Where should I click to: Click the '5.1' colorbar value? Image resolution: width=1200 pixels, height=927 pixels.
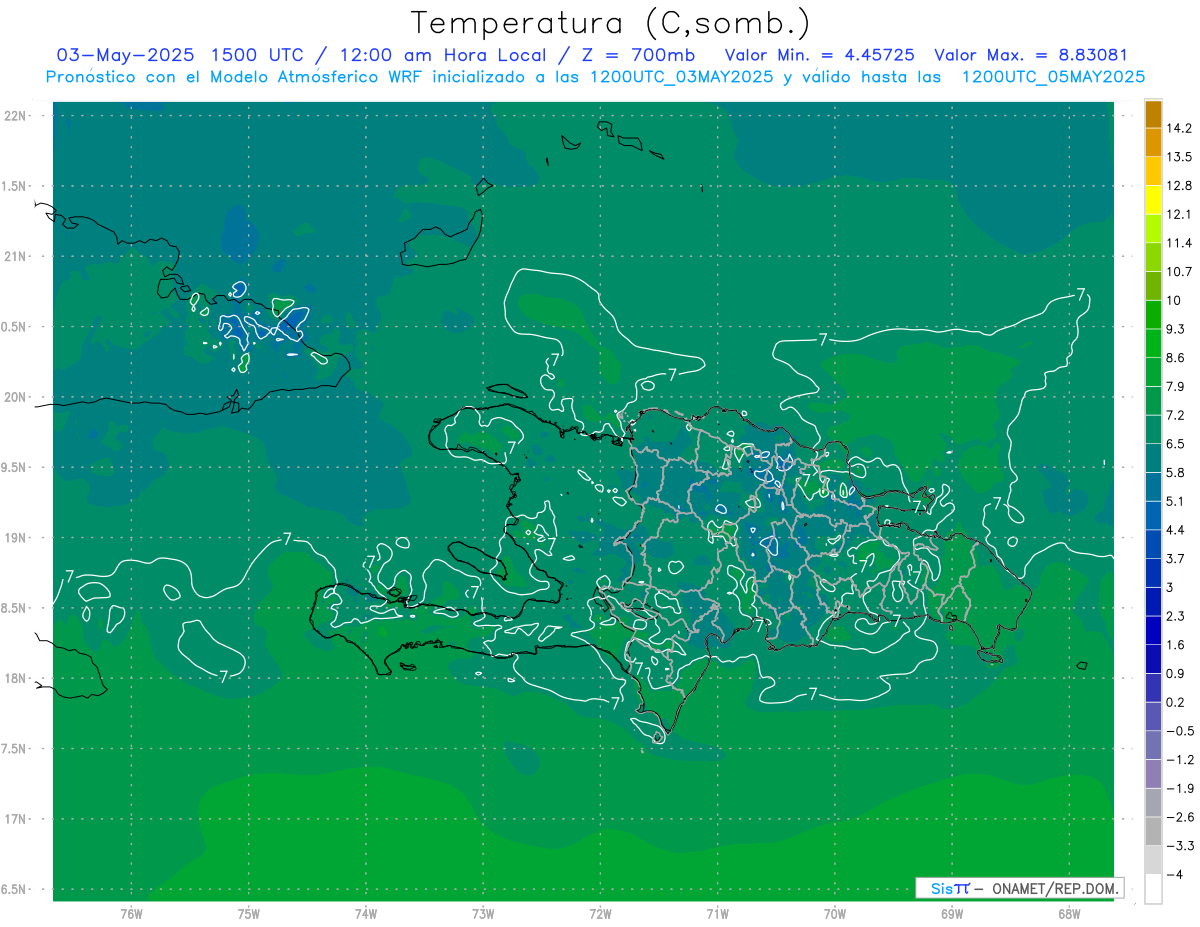pyautogui.click(x=1176, y=501)
